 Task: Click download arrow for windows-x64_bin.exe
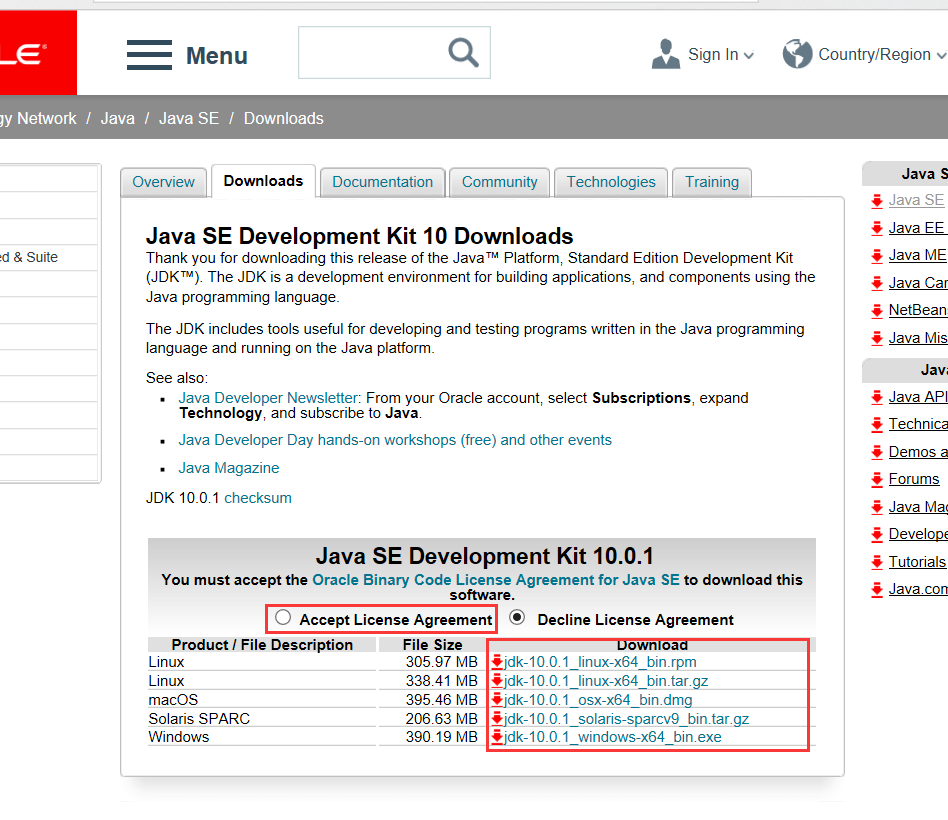[x=497, y=737]
